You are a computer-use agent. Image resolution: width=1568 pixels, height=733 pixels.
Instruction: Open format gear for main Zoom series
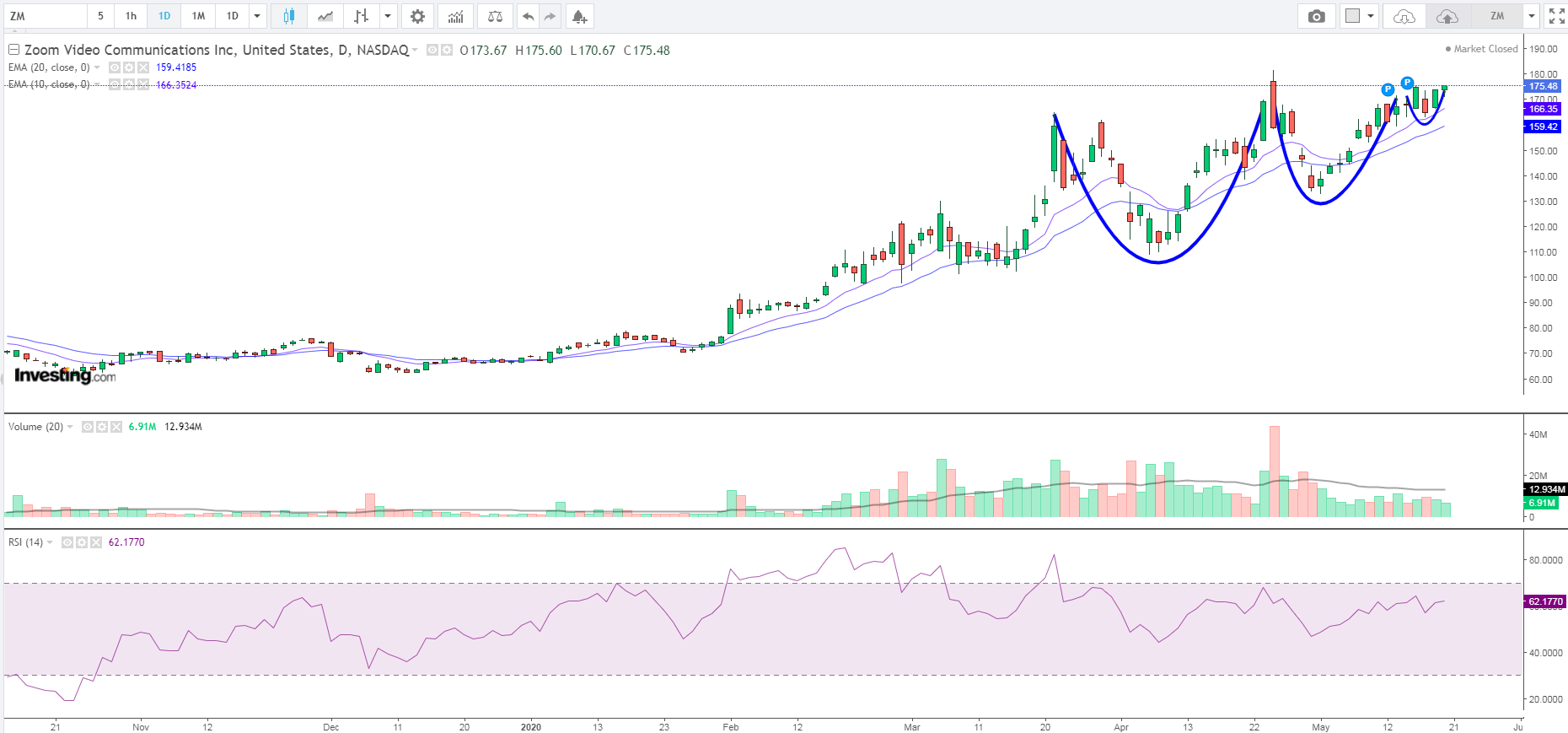pyautogui.click(x=446, y=50)
